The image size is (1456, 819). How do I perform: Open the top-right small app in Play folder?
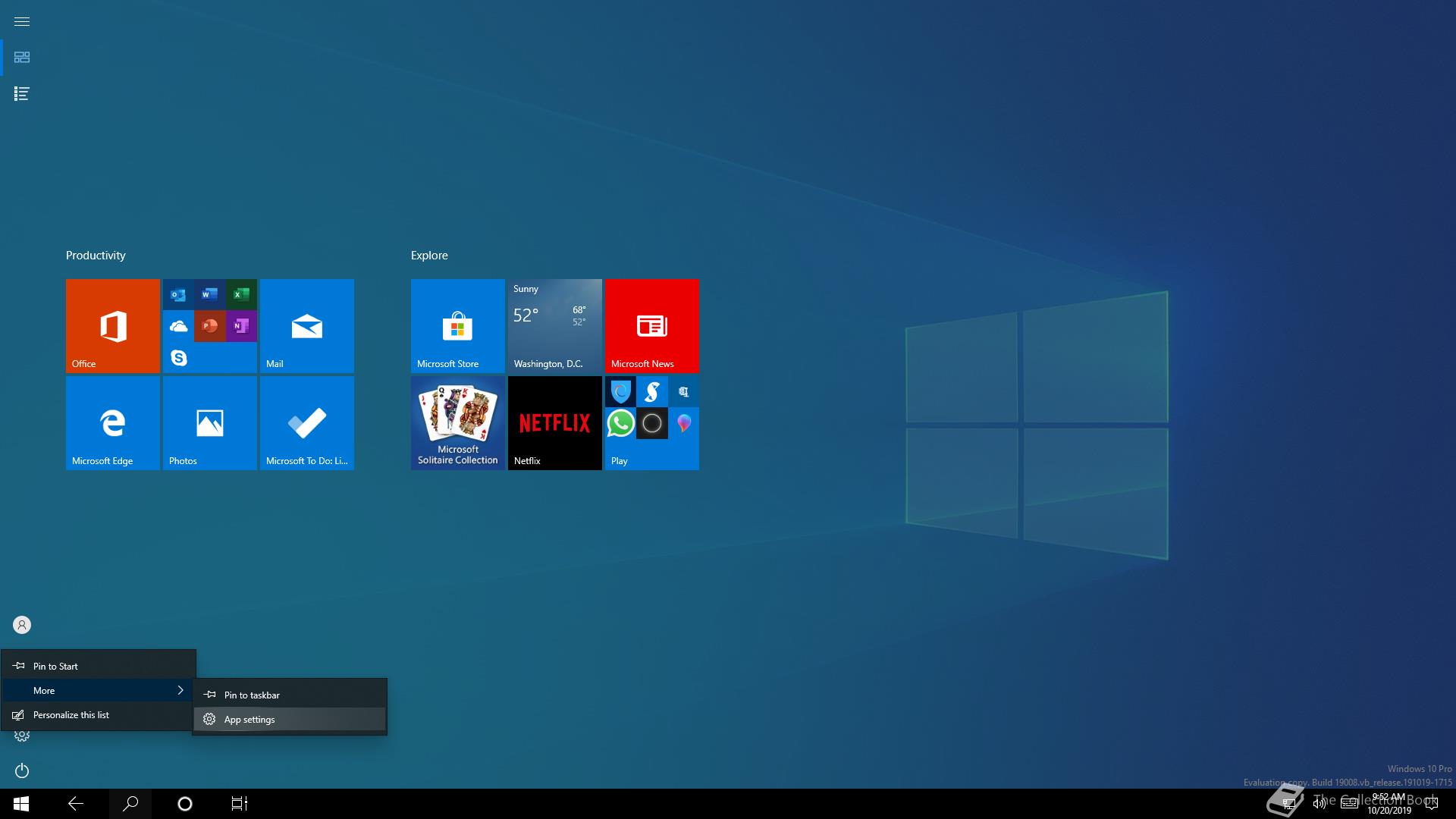[x=683, y=391]
